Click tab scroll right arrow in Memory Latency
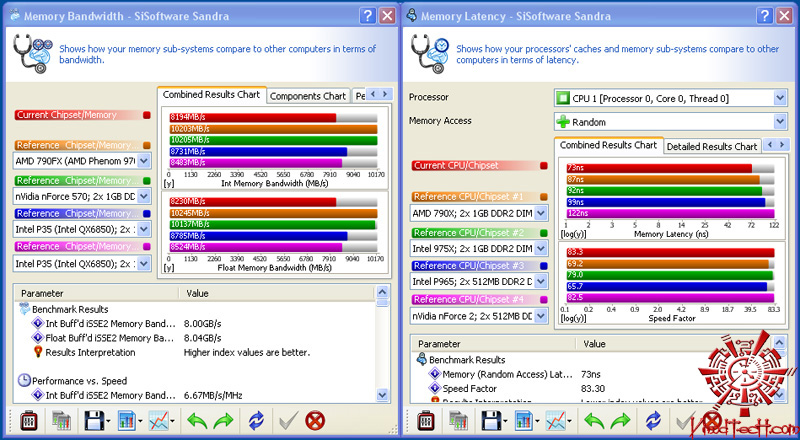Image resolution: width=800 pixels, height=440 pixels. click(782, 144)
